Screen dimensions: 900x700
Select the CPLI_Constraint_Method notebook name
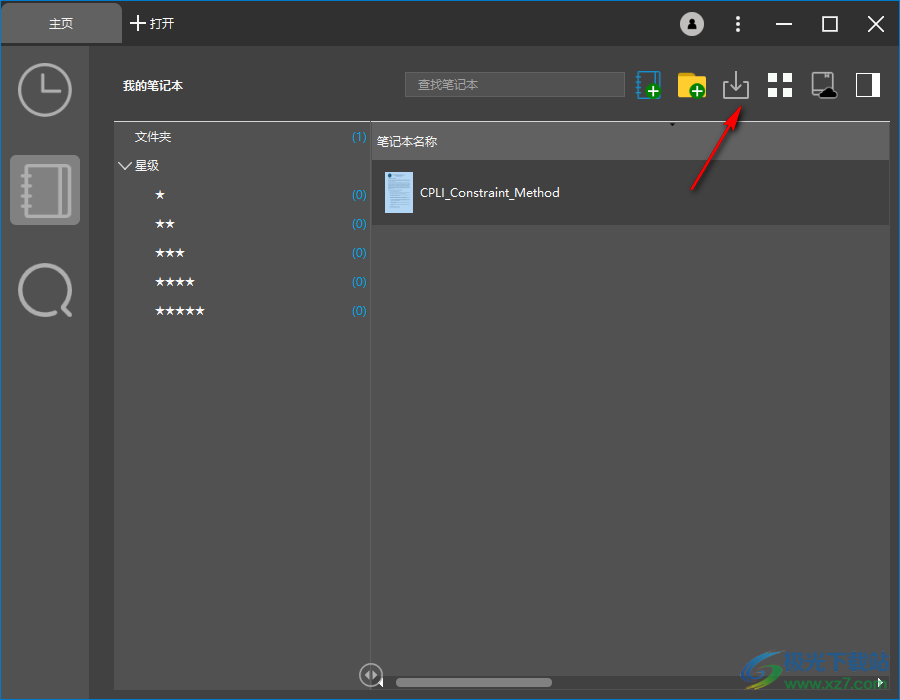point(490,193)
